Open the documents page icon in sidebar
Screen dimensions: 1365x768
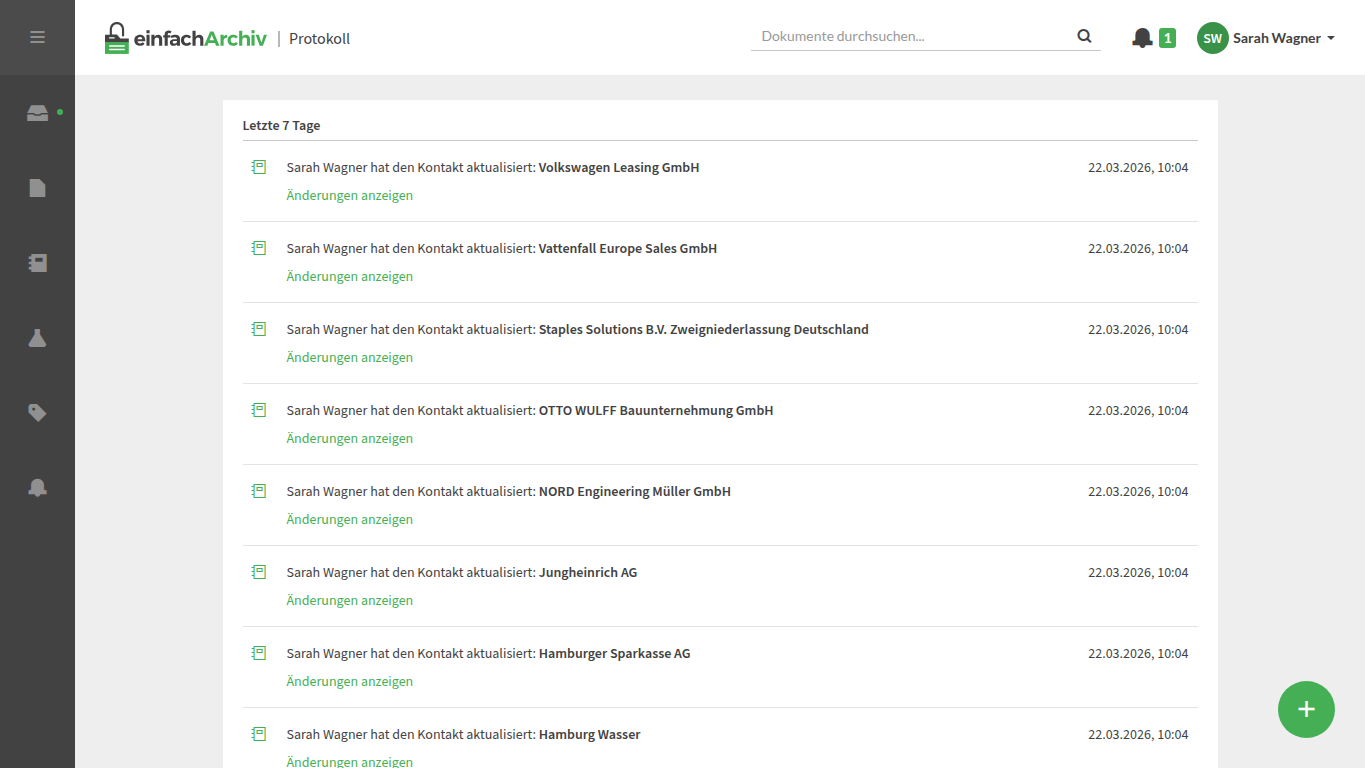tap(37, 188)
